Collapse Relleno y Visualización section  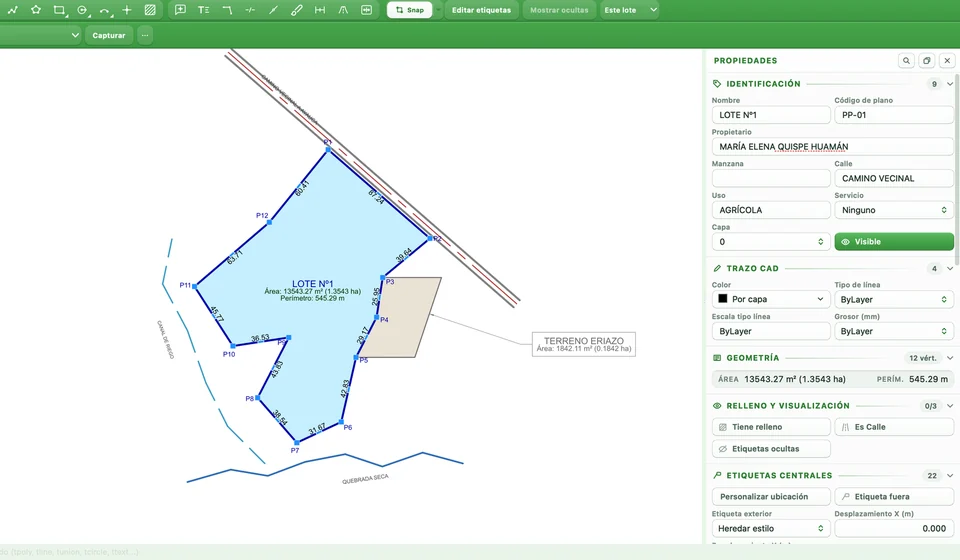[x=950, y=406]
